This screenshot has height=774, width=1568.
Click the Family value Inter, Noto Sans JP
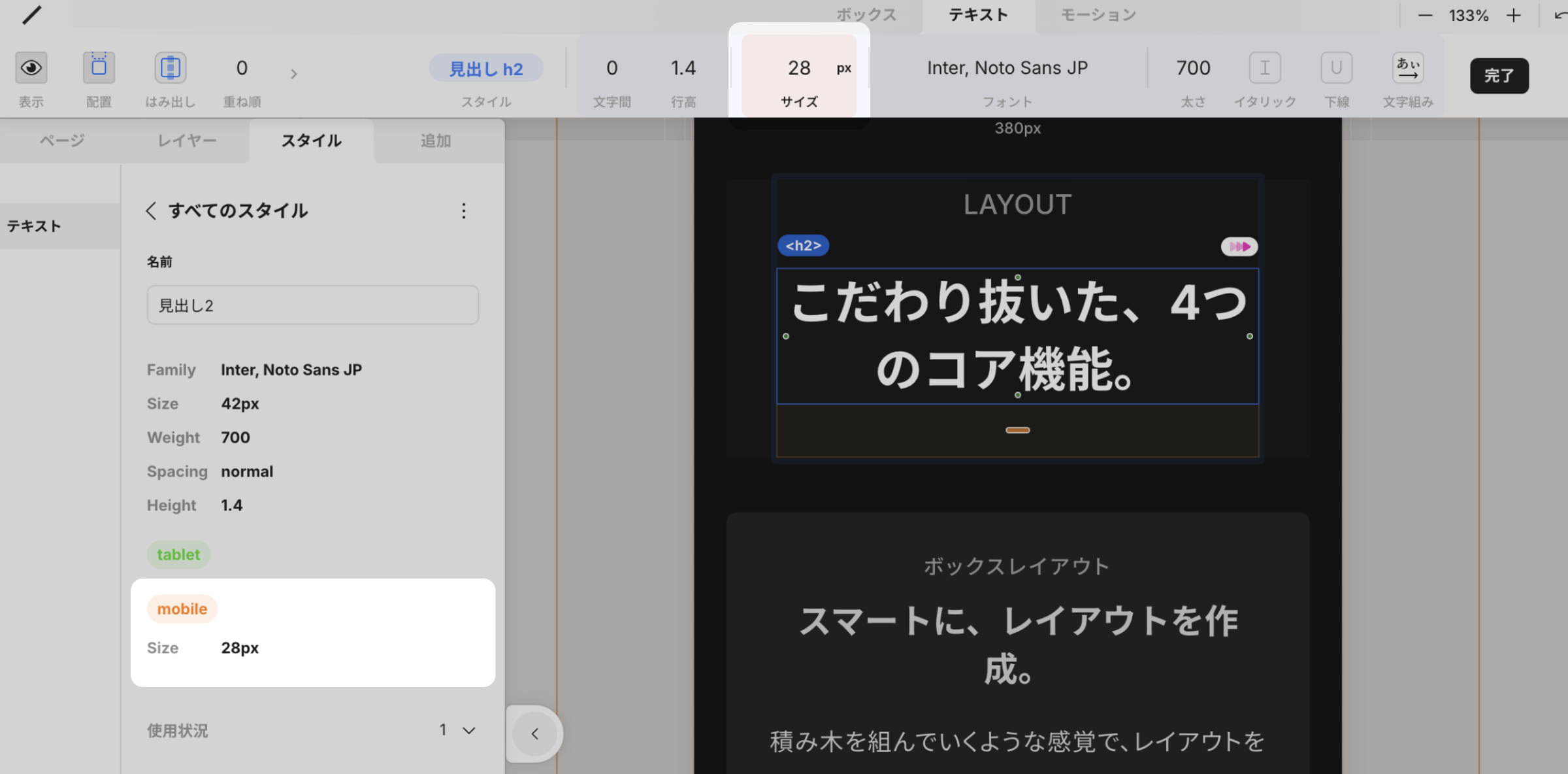click(x=291, y=370)
